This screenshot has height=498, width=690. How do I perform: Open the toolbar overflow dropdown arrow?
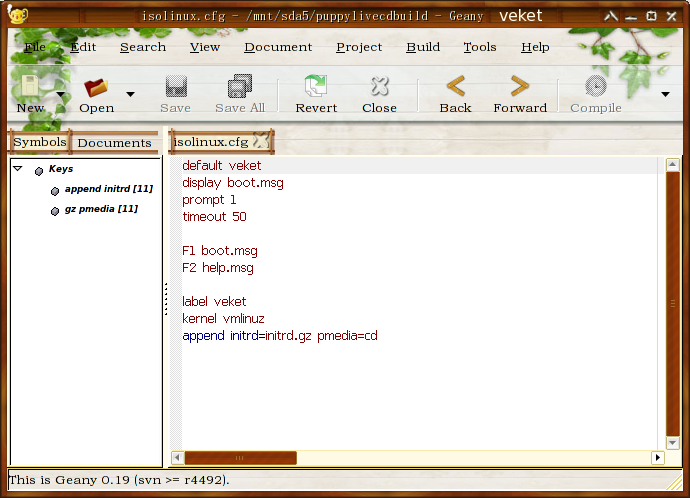(665, 94)
